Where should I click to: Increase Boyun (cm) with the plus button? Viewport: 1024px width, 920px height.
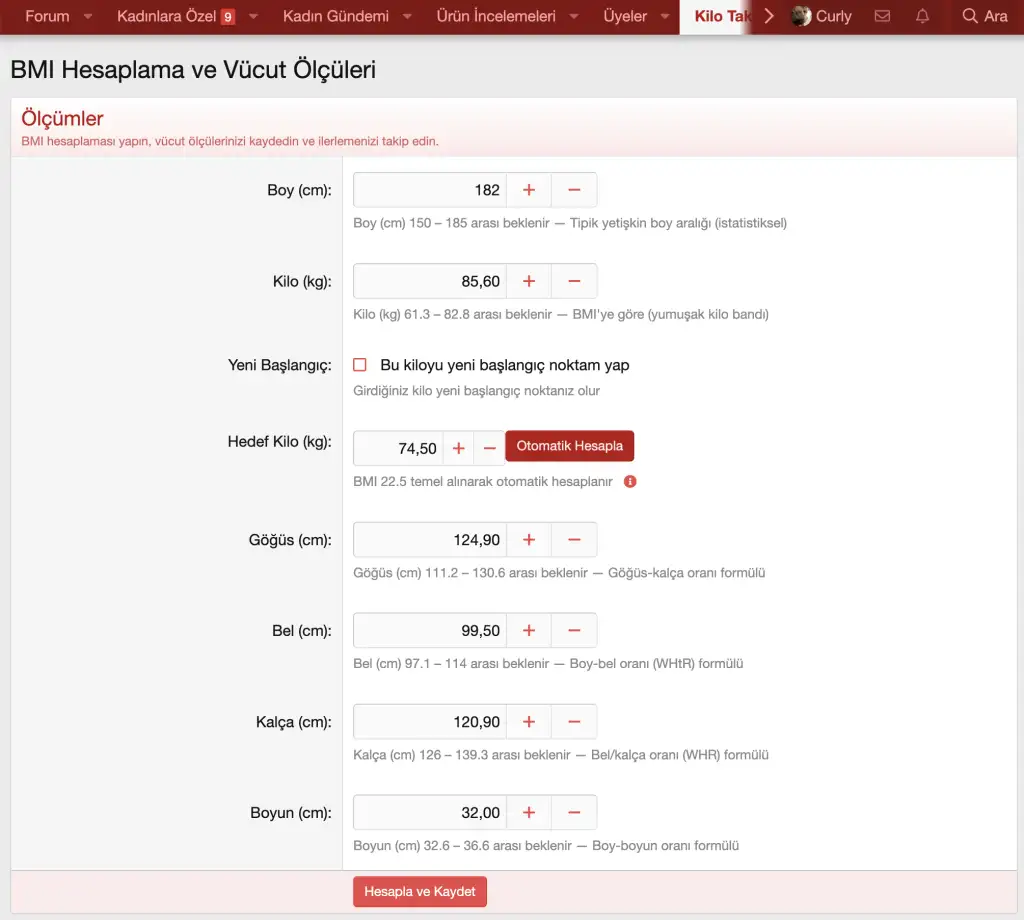(529, 813)
